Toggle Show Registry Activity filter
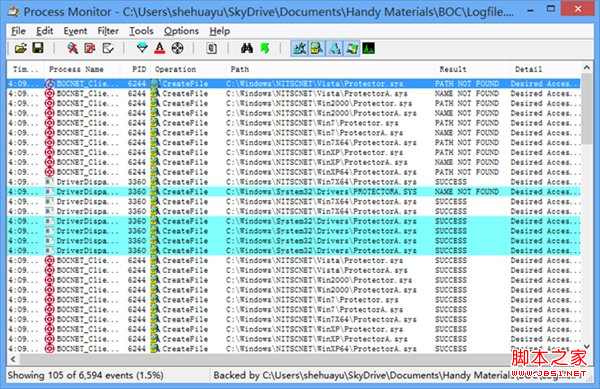 [300, 49]
